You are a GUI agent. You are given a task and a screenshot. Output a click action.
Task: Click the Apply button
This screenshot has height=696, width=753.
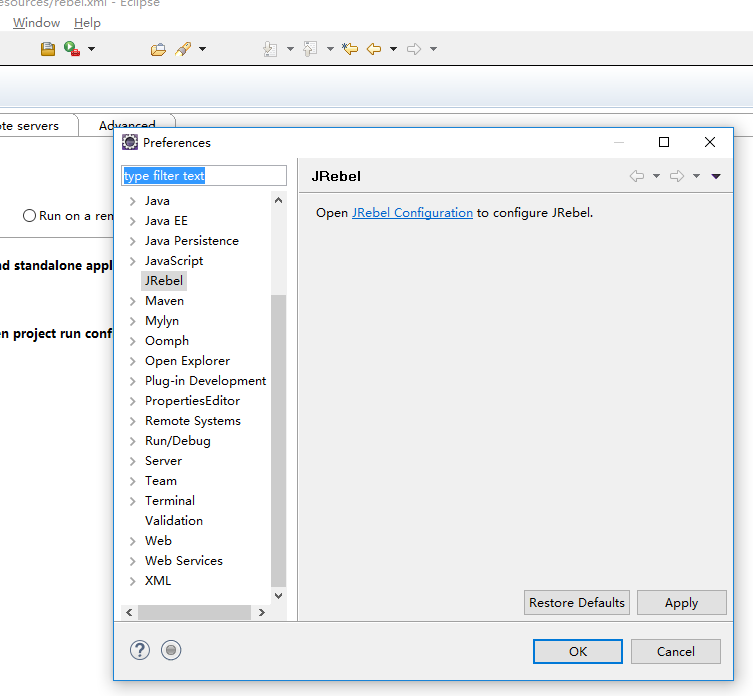tap(681, 602)
